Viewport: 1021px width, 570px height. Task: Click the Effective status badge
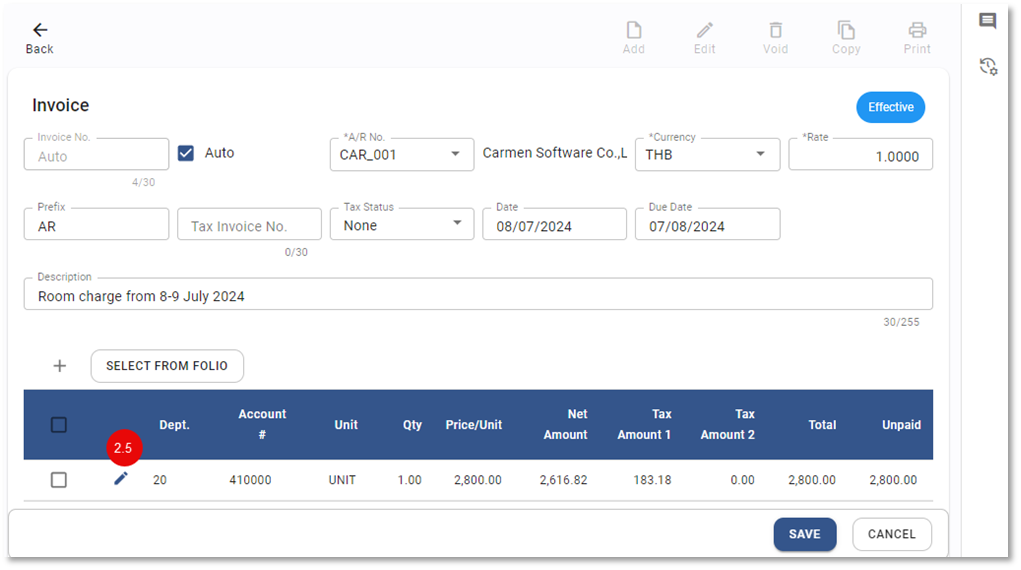tap(890, 107)
